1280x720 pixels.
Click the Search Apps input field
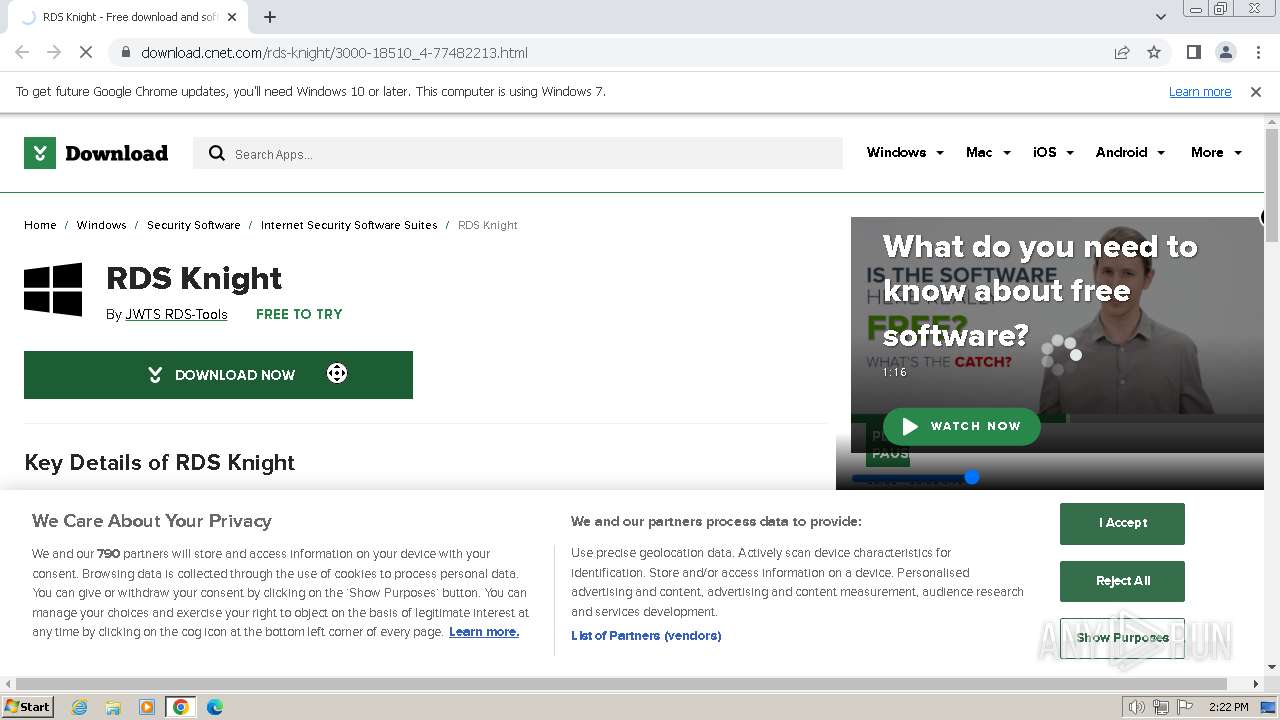pyautogui.click(x=518, y=153)
